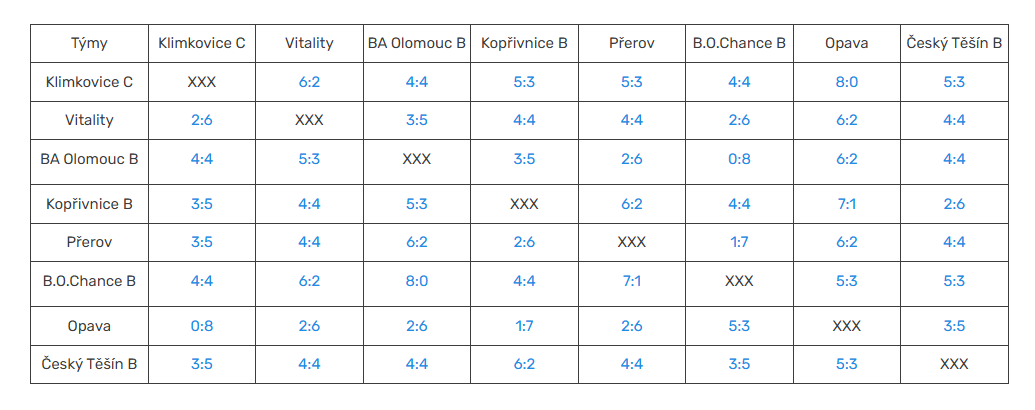This screenshot has width=1035, height=410.
Task: Click Kopřivnice B vs Český Těšín B 2:6 result
Action: 953,204
